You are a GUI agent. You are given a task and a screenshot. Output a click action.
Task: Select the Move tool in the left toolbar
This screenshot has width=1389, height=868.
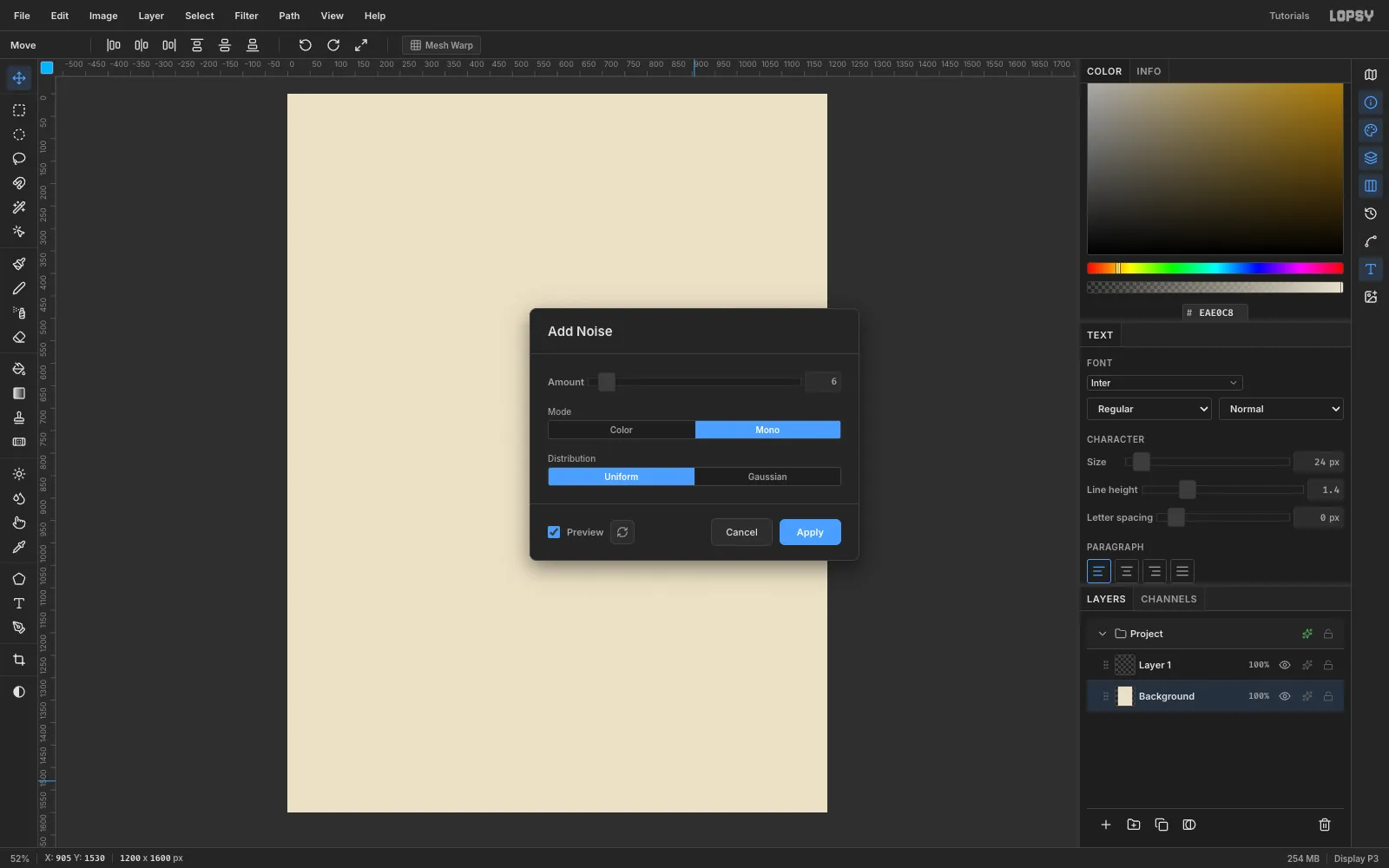tap(18, 78)
